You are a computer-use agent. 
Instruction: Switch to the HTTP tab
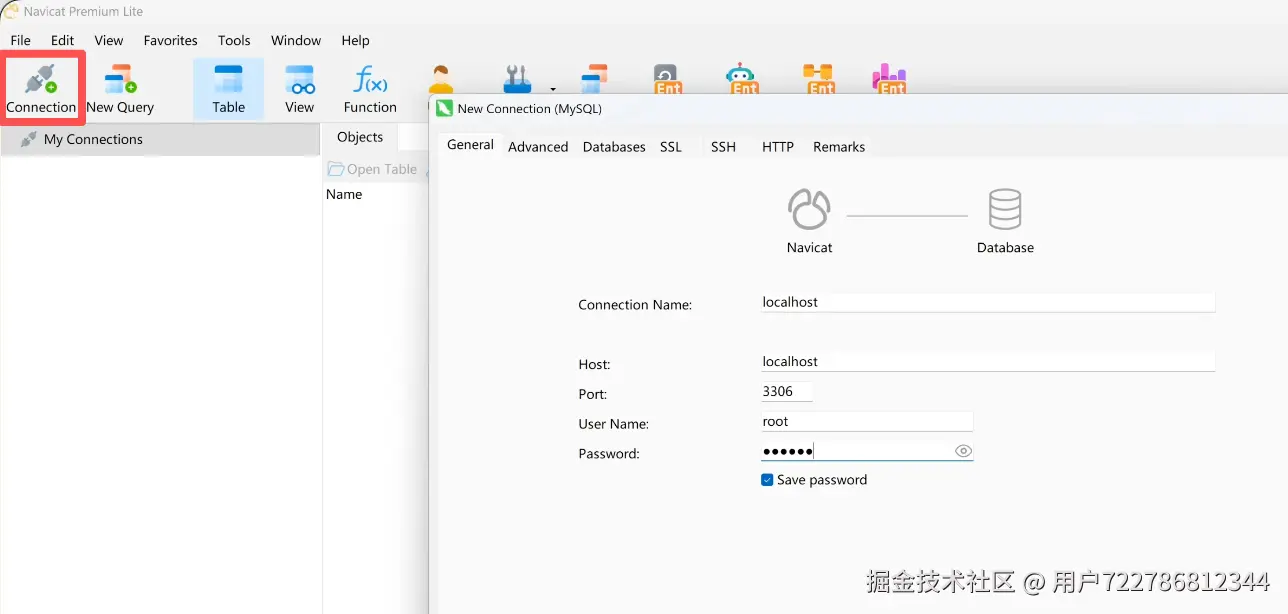778,146
